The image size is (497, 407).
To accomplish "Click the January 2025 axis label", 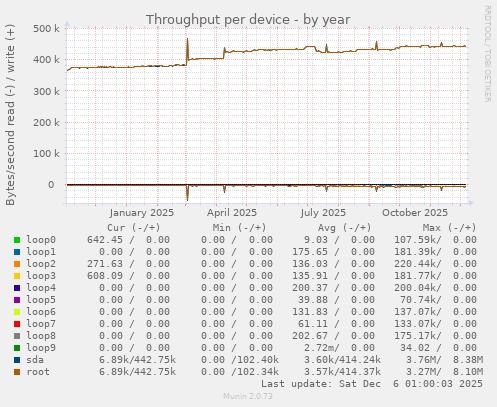I will [x=142, y=213].
